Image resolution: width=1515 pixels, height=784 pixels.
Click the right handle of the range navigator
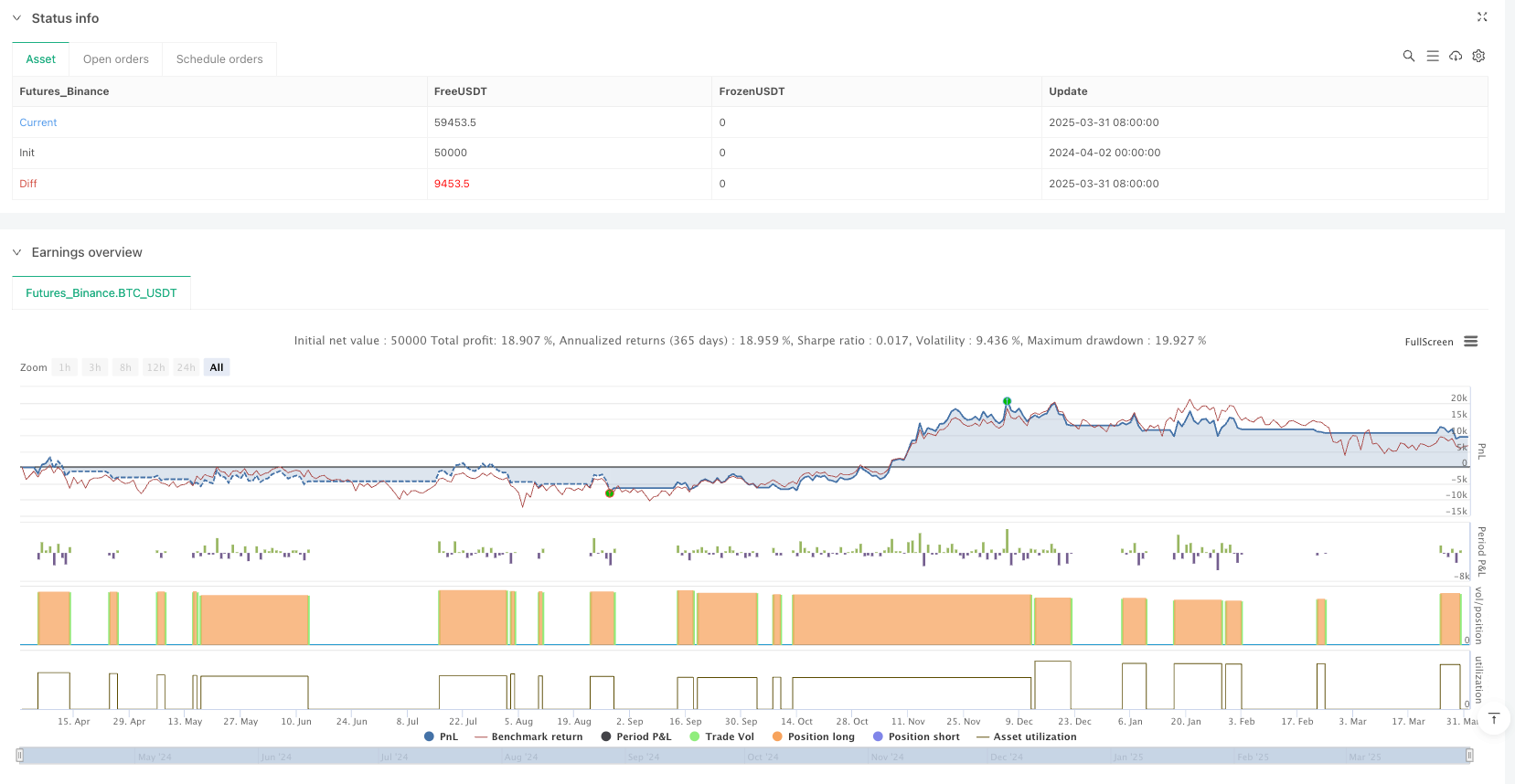(1469, 756)
